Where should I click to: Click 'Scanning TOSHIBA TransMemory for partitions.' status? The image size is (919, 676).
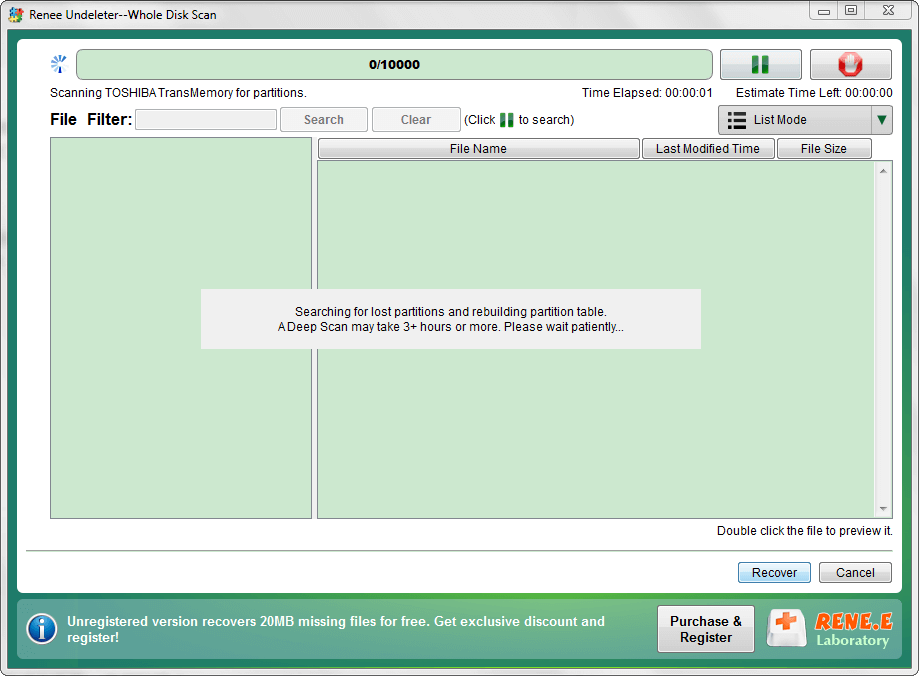click(x=178, y=93)
